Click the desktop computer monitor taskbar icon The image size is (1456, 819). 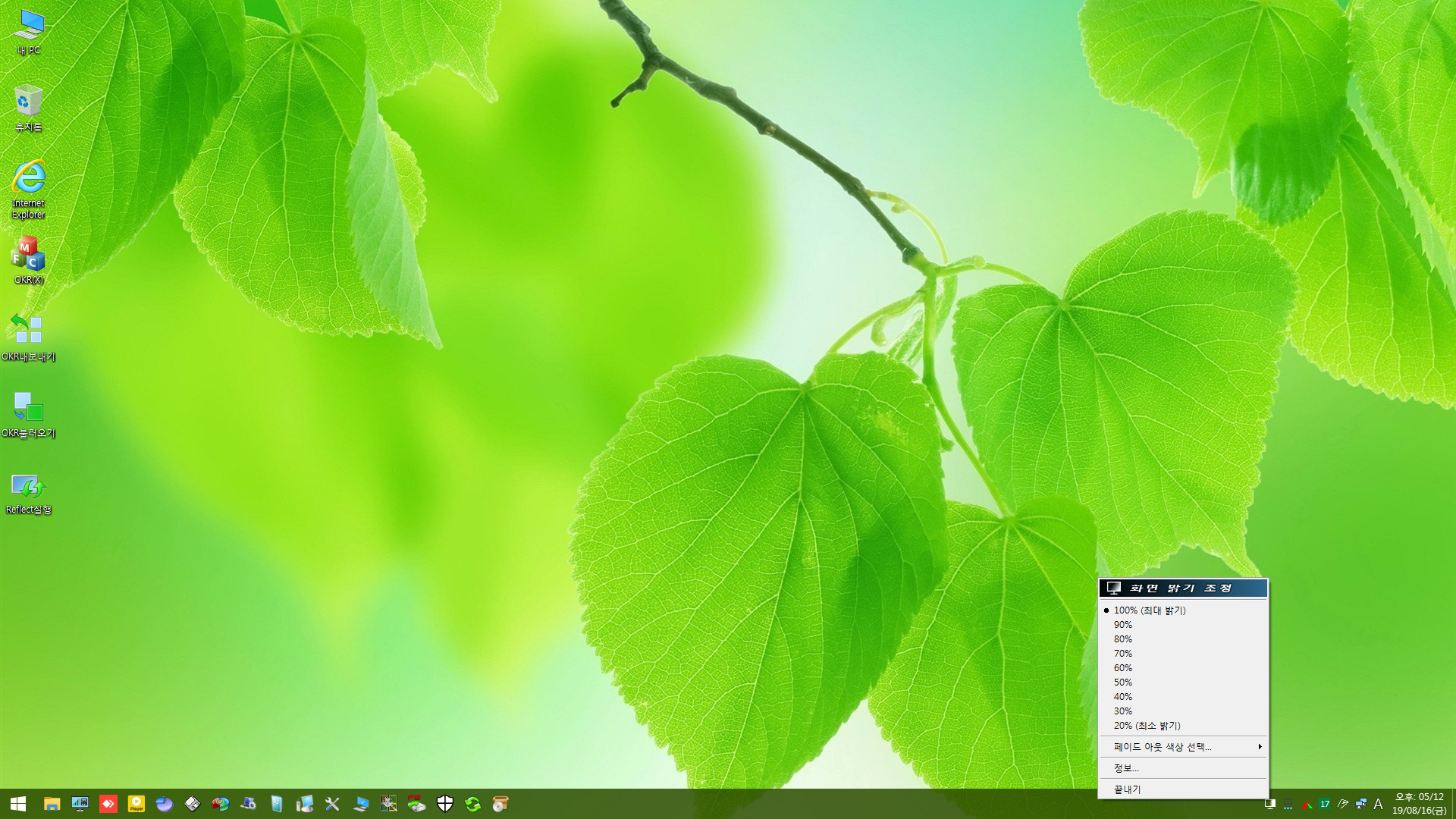304,804
